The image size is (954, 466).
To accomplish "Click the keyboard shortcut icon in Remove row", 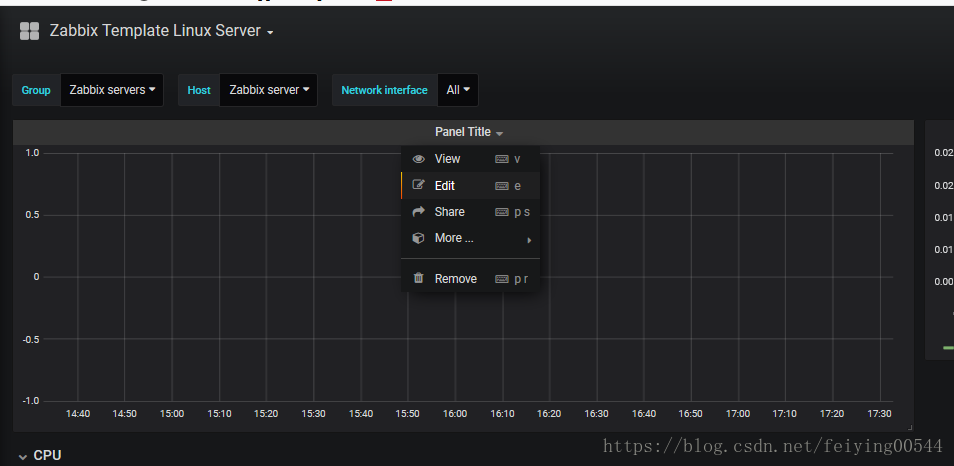I will coord(502,279).
